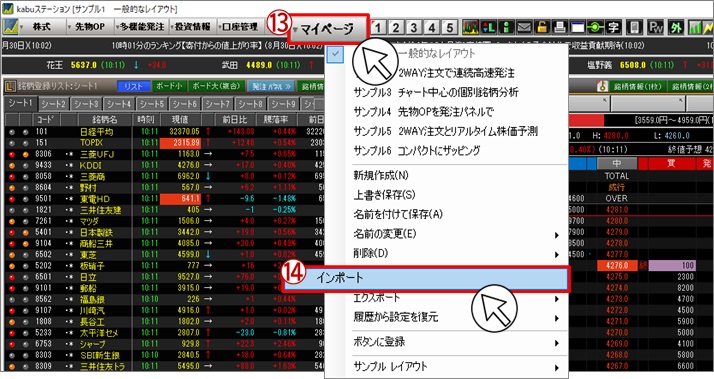Select the KDDI row

point(164,165)
